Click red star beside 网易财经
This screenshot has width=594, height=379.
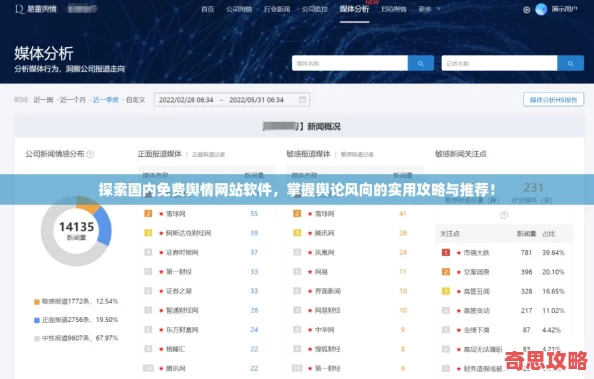(310, 310)
